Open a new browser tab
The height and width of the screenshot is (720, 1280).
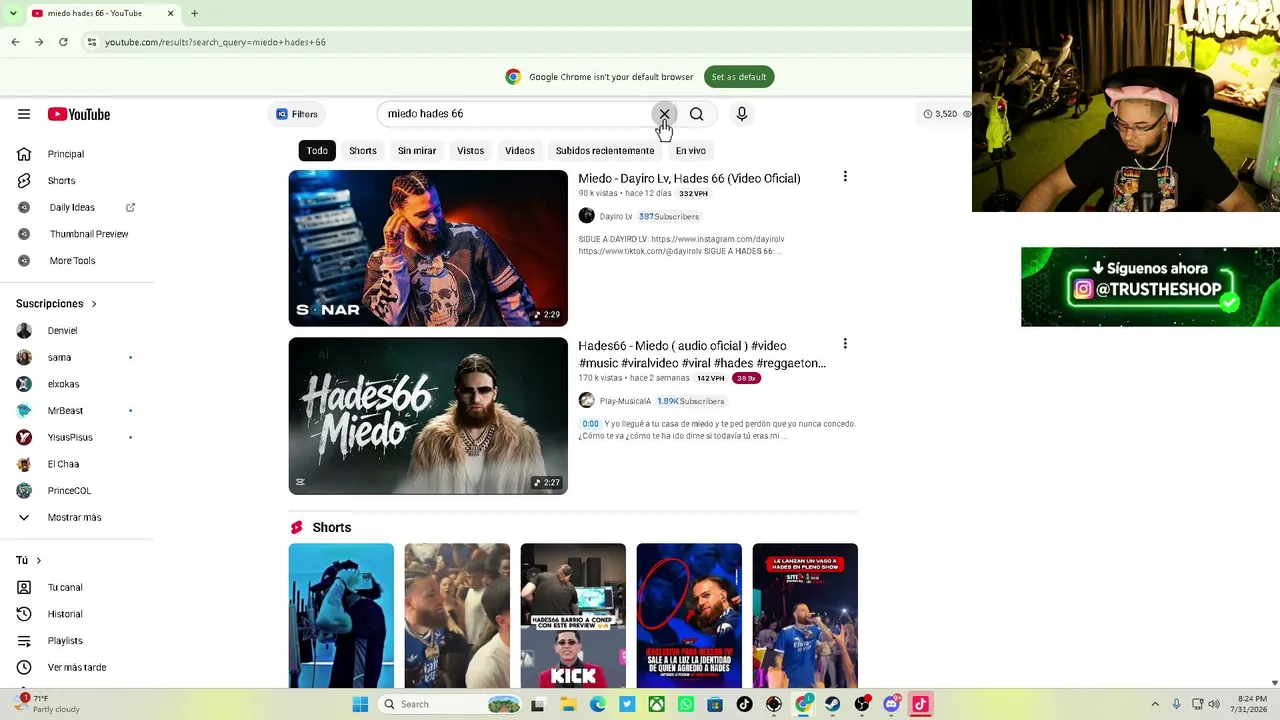[194, 13]
